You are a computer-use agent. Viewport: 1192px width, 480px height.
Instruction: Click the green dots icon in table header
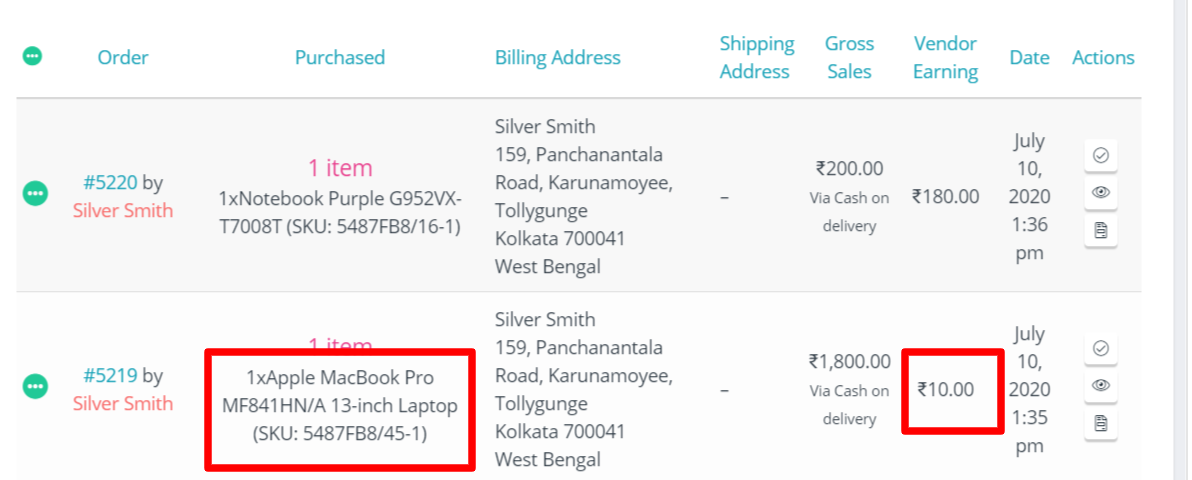click(x=33, y=56)
